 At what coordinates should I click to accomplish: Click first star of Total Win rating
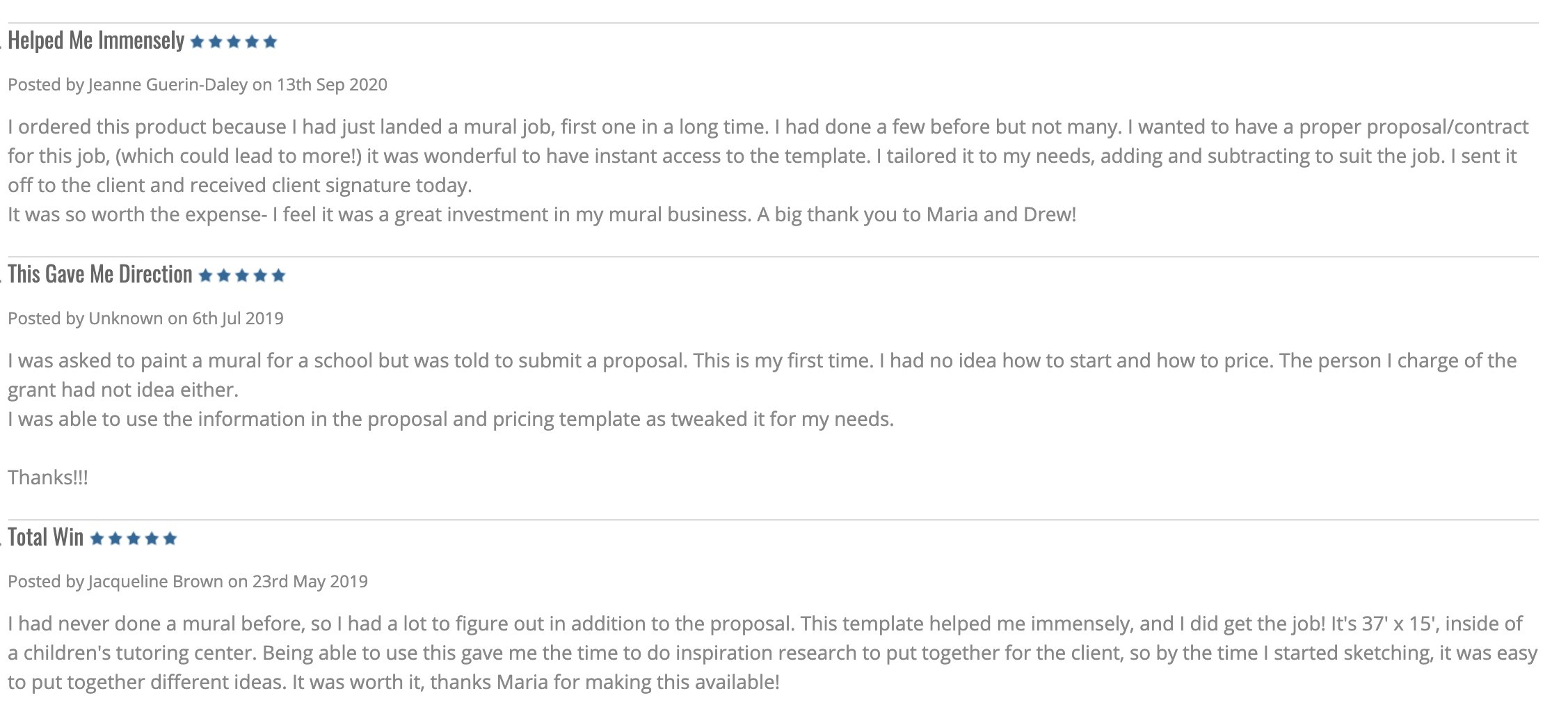97,539
